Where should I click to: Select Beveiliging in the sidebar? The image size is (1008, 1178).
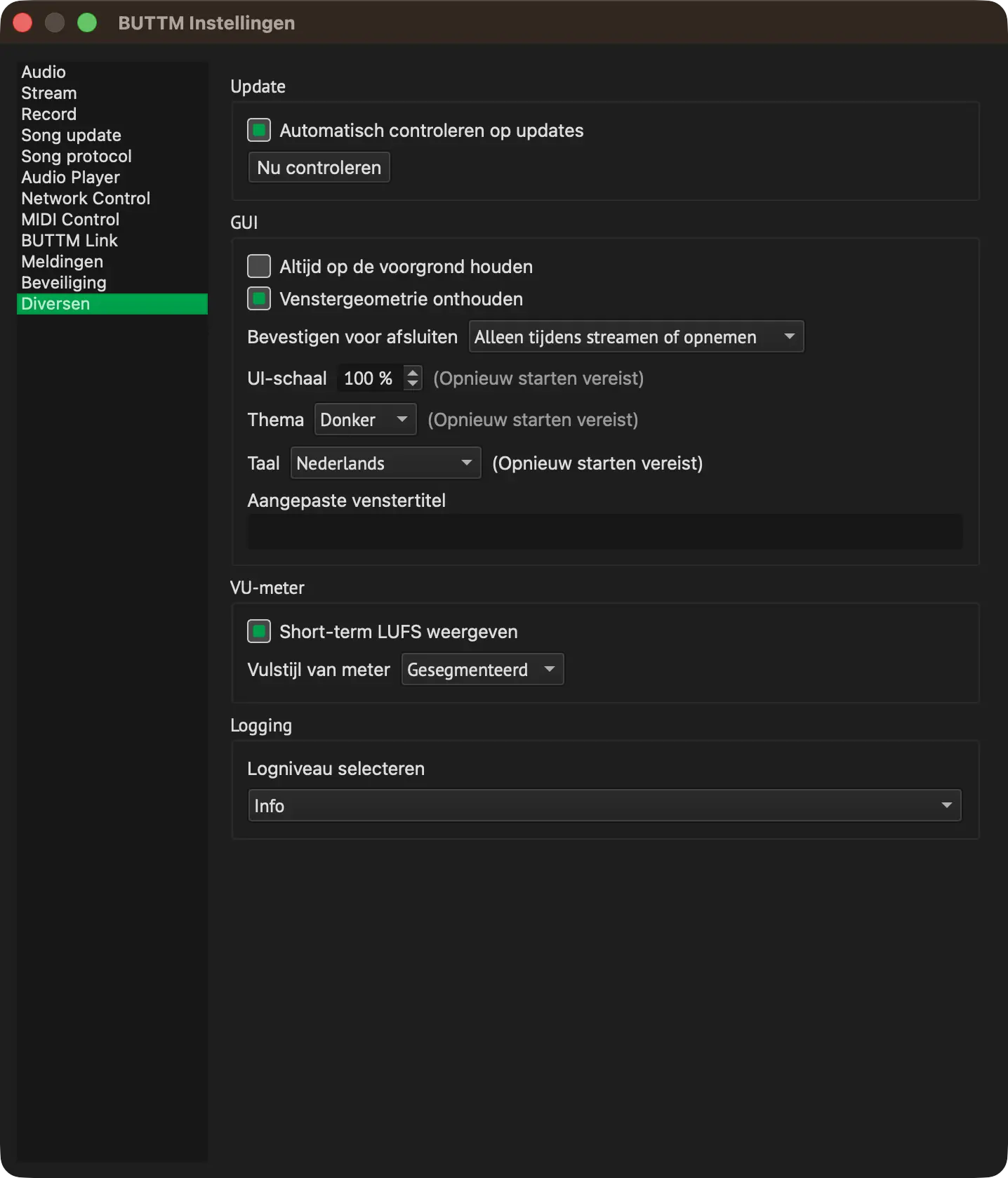[112, 283]
